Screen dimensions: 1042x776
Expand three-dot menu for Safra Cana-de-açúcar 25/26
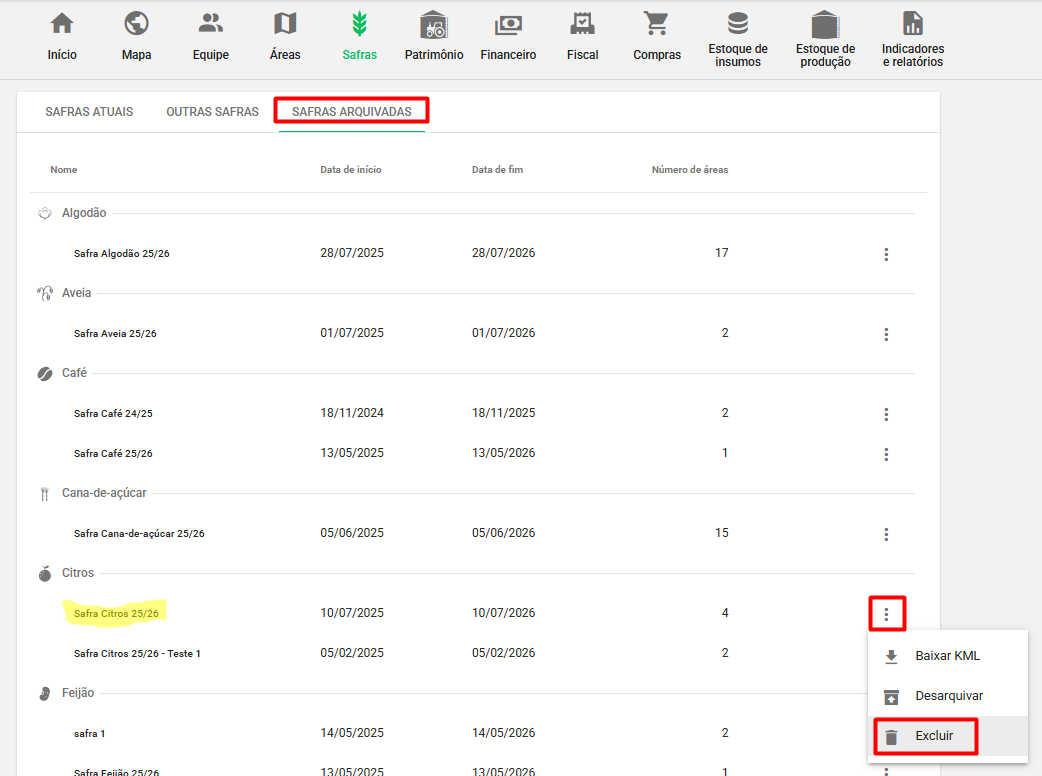(886, 534)
